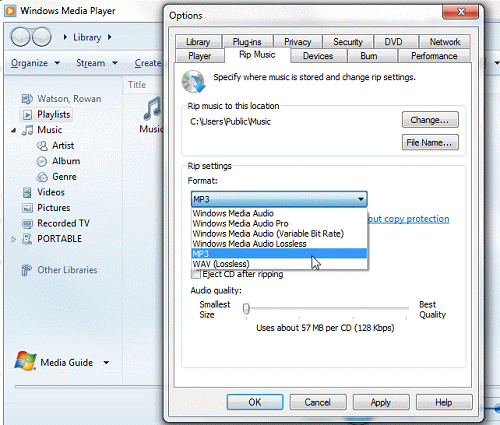Screen dimensions: 500x425
Task: Click the Artist icon in navigation tree
Action: (x=42, y=146)
